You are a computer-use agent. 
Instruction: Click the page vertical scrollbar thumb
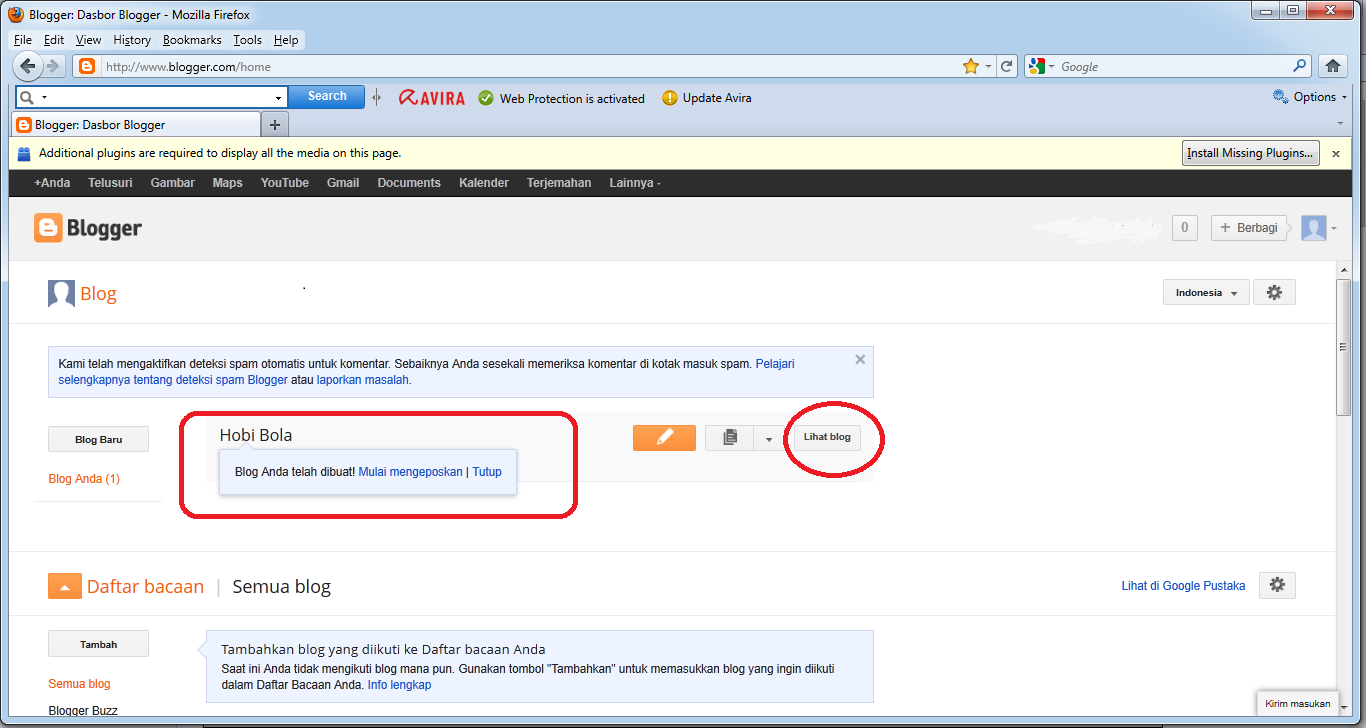[x=1343, y=348]
